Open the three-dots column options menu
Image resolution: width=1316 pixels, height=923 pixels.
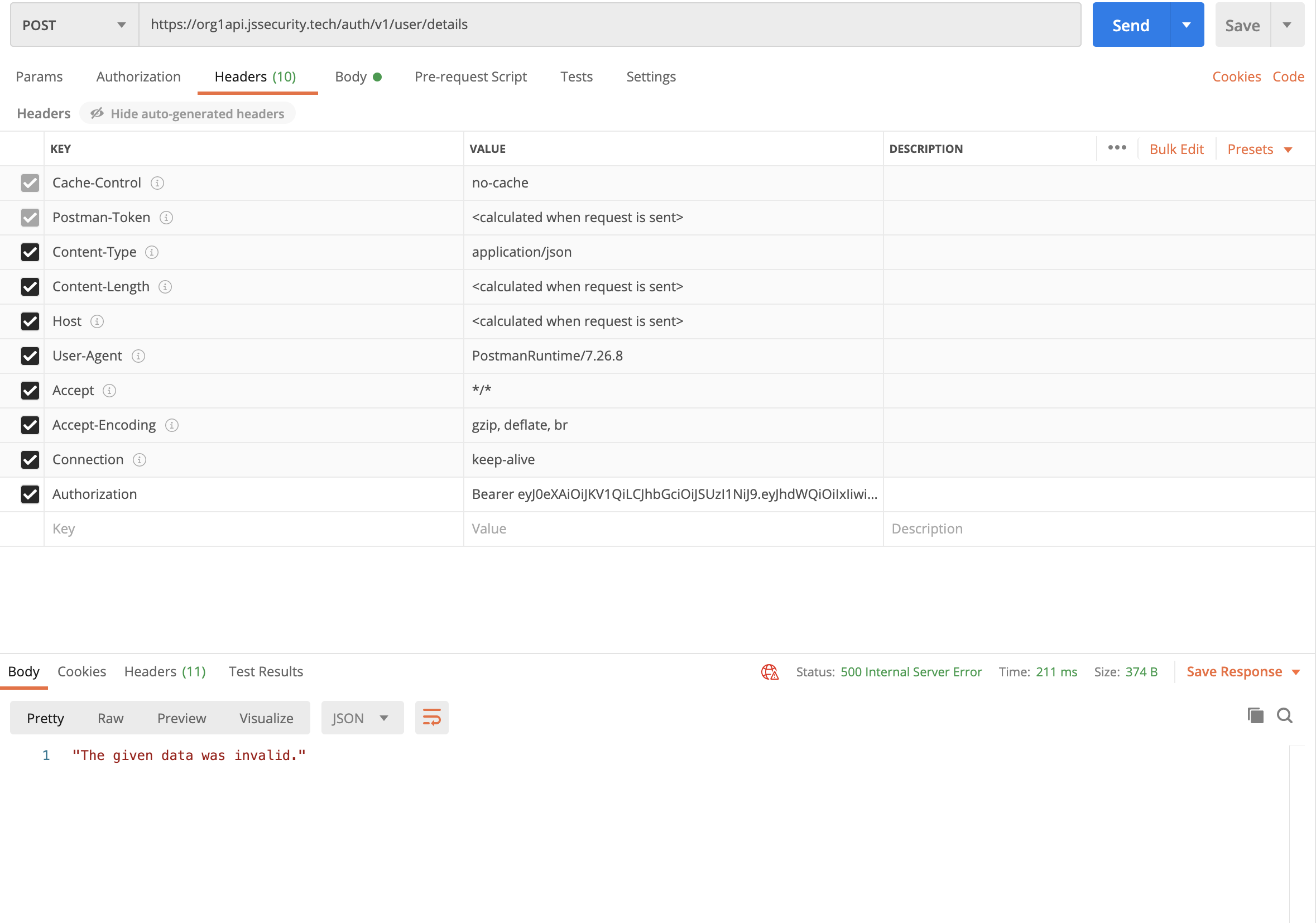tap(1117, 148)
